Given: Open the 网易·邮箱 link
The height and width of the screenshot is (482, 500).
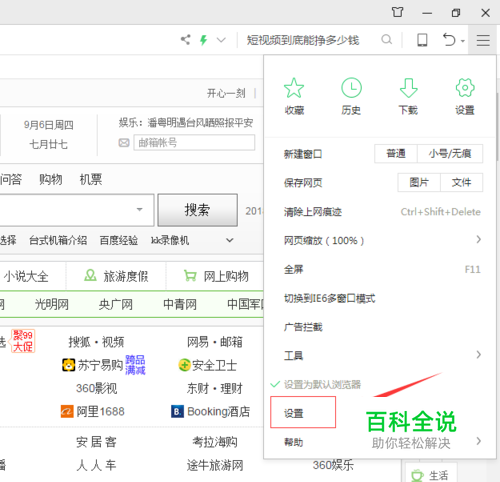Looking at the screenshot, I should tap(215, 342).
